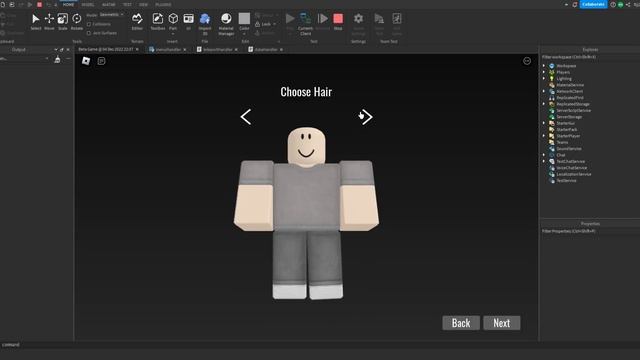Clear output with the broom icon
The width and height of the screenshot is (640, 360).
[x=57, y=60]
